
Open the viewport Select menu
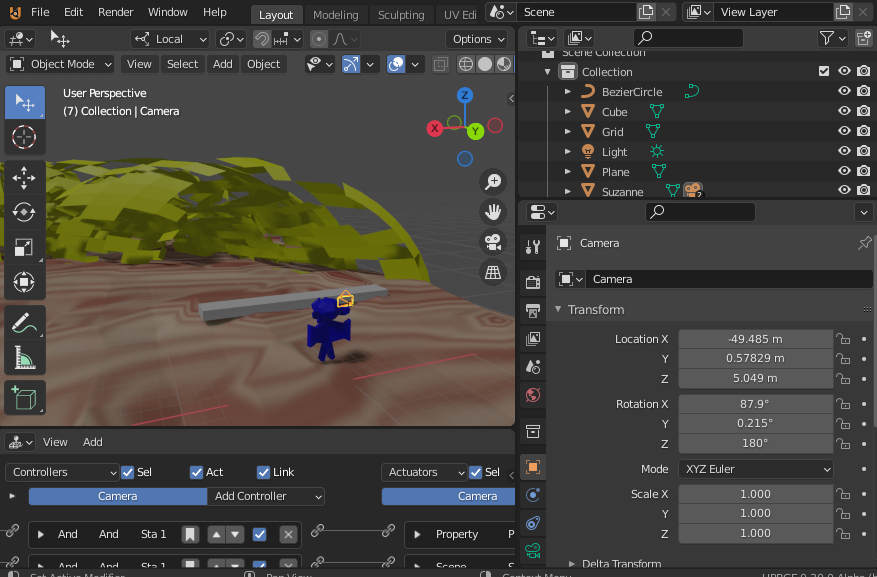[x=182, y=64]
